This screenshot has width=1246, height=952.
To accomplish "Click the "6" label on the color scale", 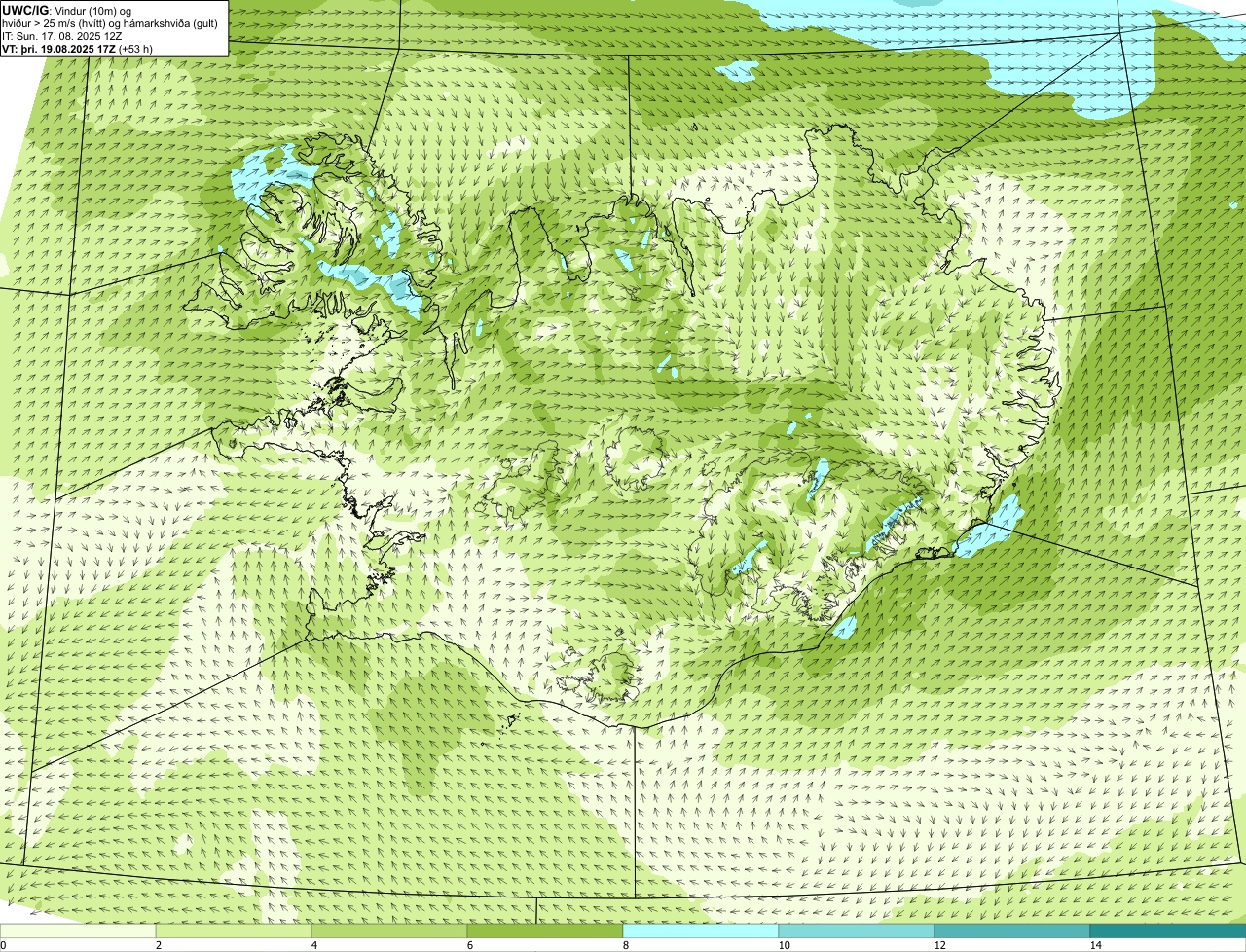I will (469, 945).
